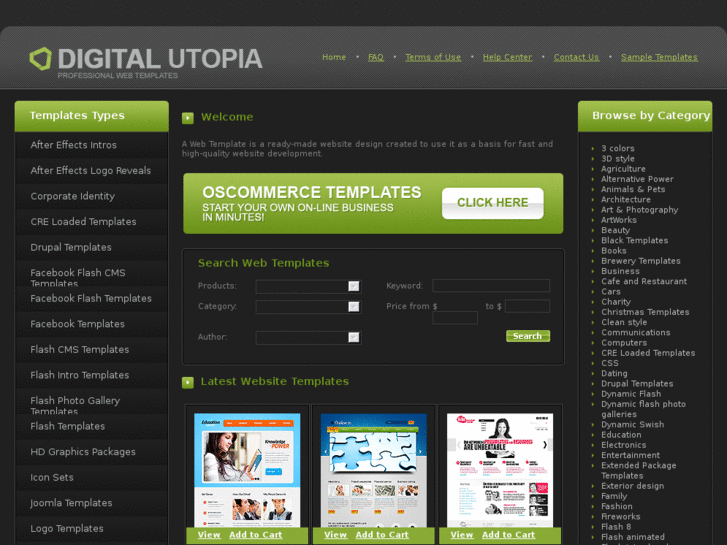727x545 pixels.
Task: Open the white and red template thumbnail
Action: coord(500,470)
